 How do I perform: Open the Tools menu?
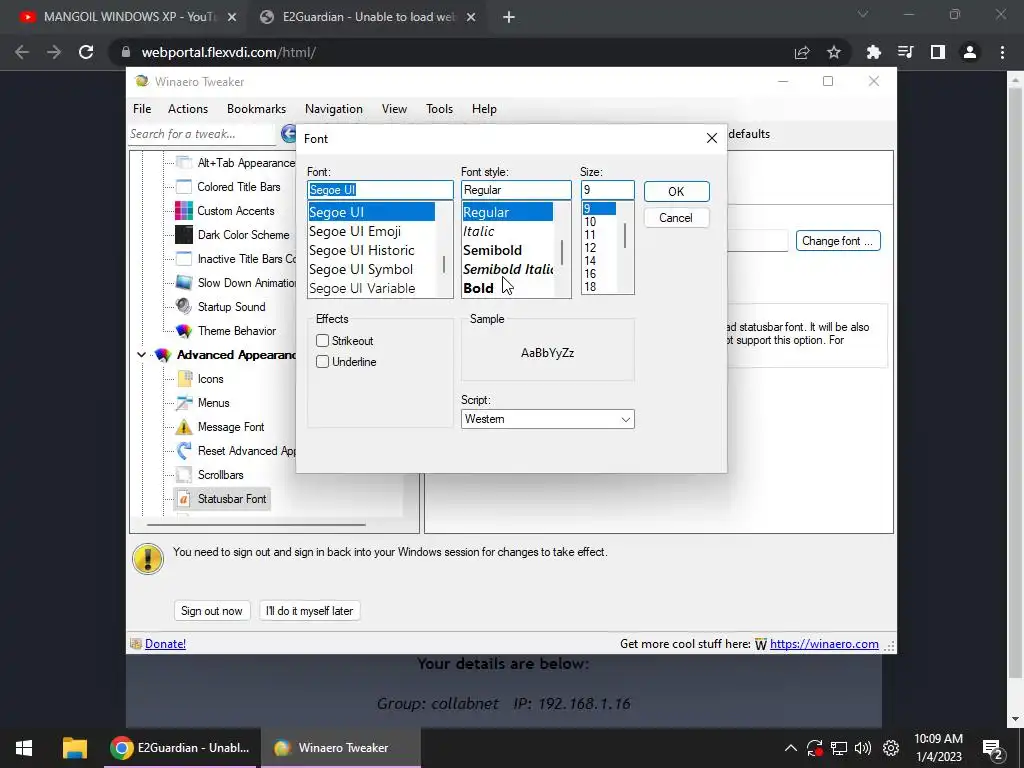439,109
